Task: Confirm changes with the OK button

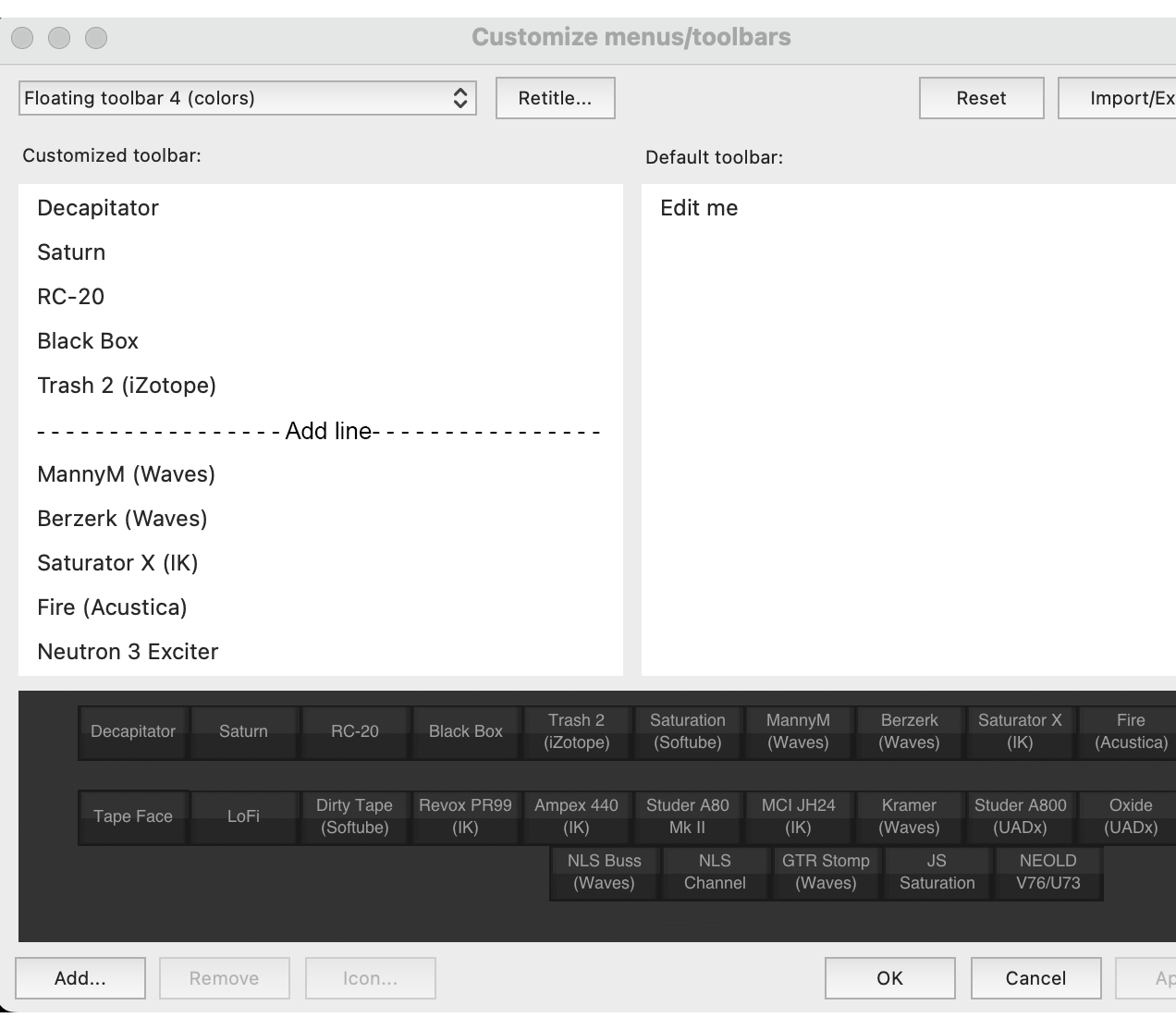Action: [889, 978]
